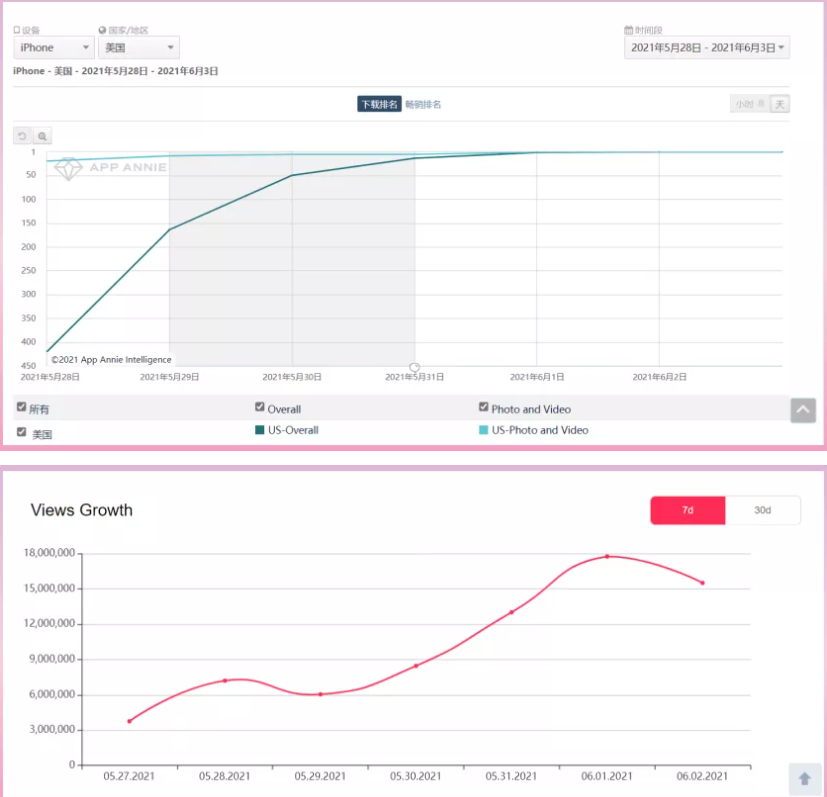Toggle the Overall checkbox
Viewport: 827px width, 797px height.
(x=260, y=408)
